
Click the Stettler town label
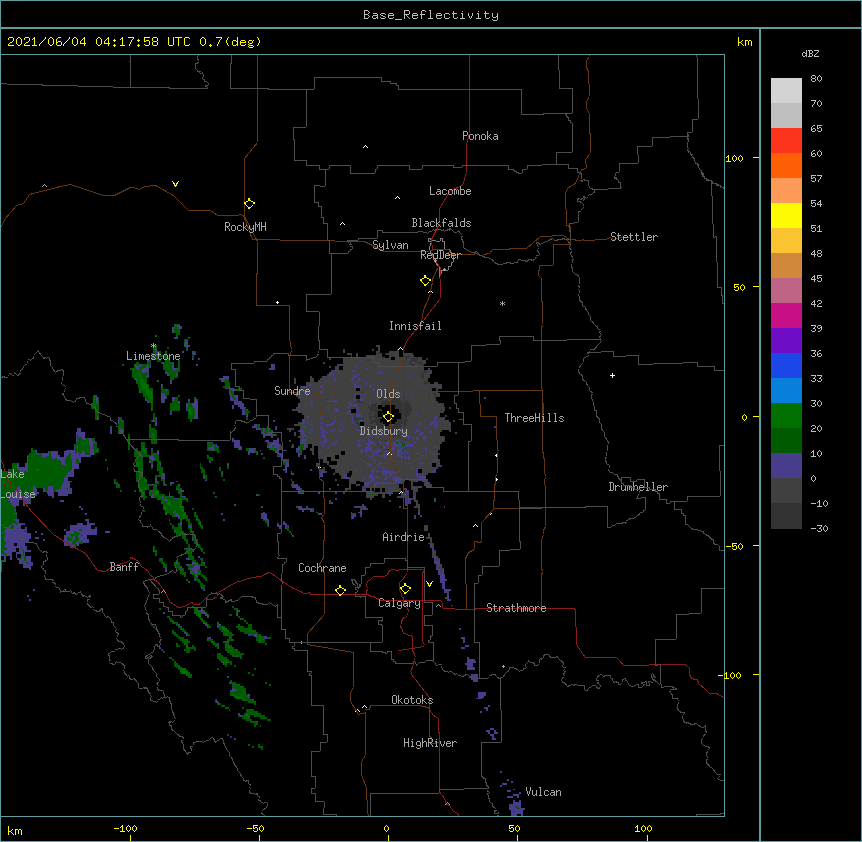634,237
